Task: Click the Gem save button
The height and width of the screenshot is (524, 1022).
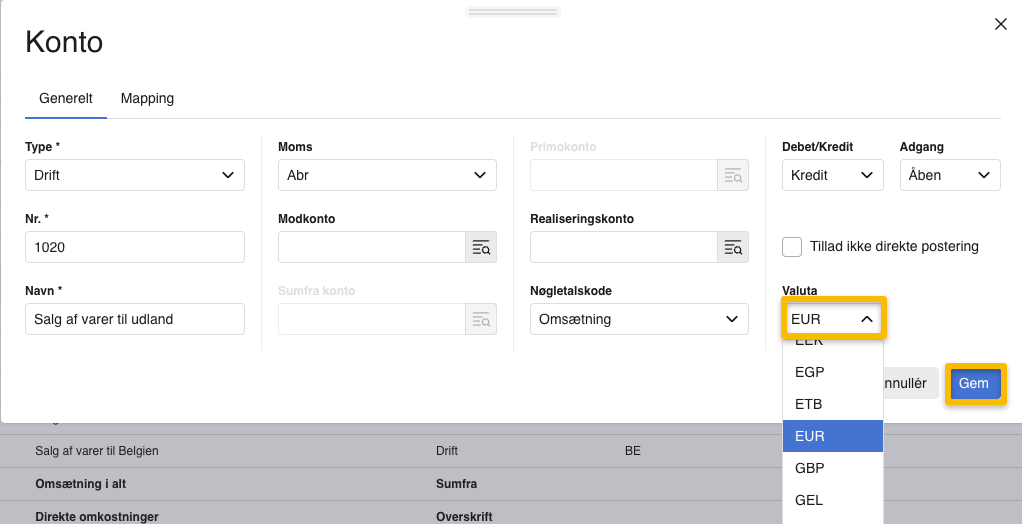Action: [974, 383]
